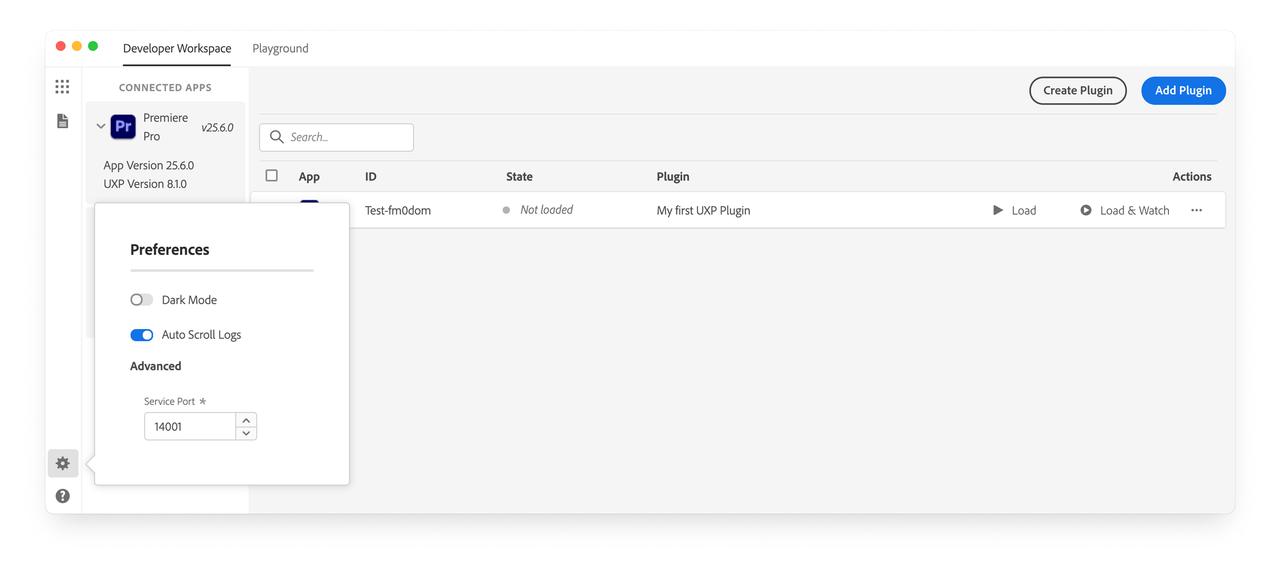
Task: Select the Developer Workspace tab
Action: coord(177,48)
